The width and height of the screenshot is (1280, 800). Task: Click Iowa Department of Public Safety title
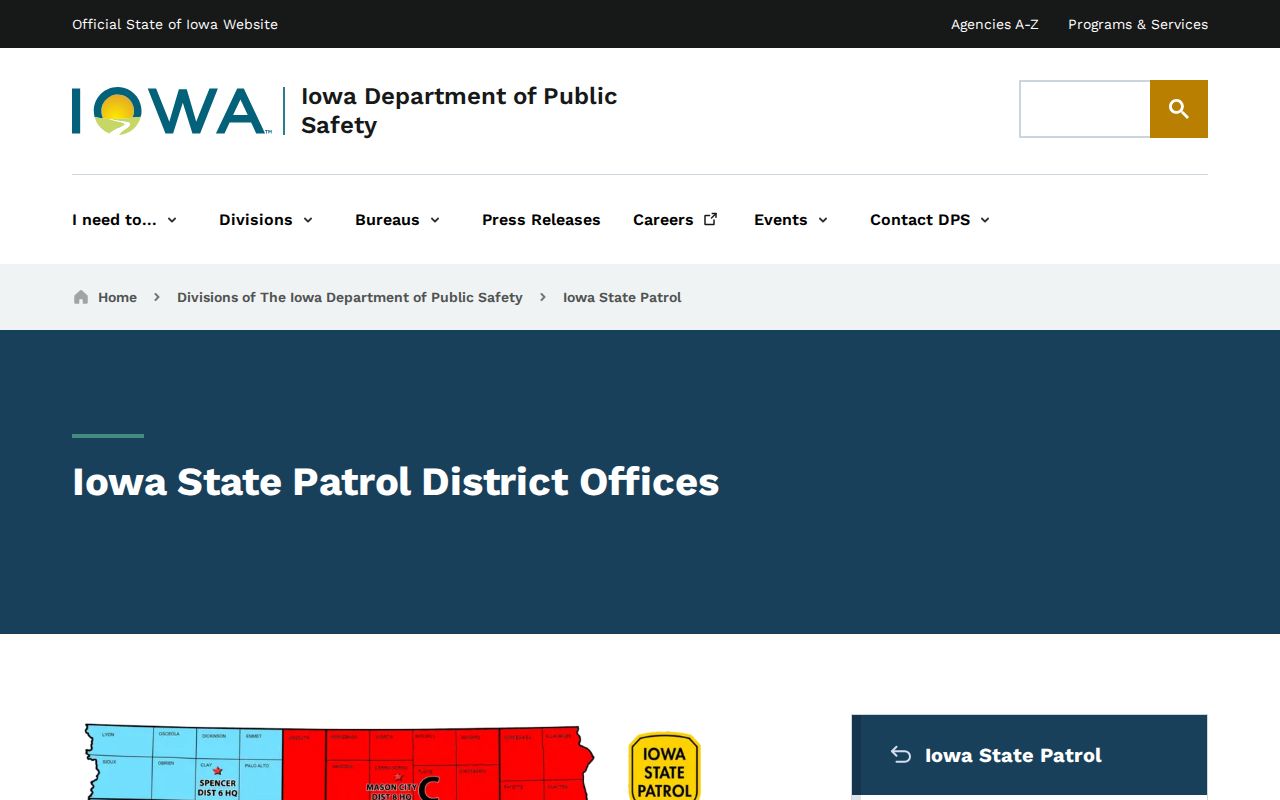pos(459,110)
